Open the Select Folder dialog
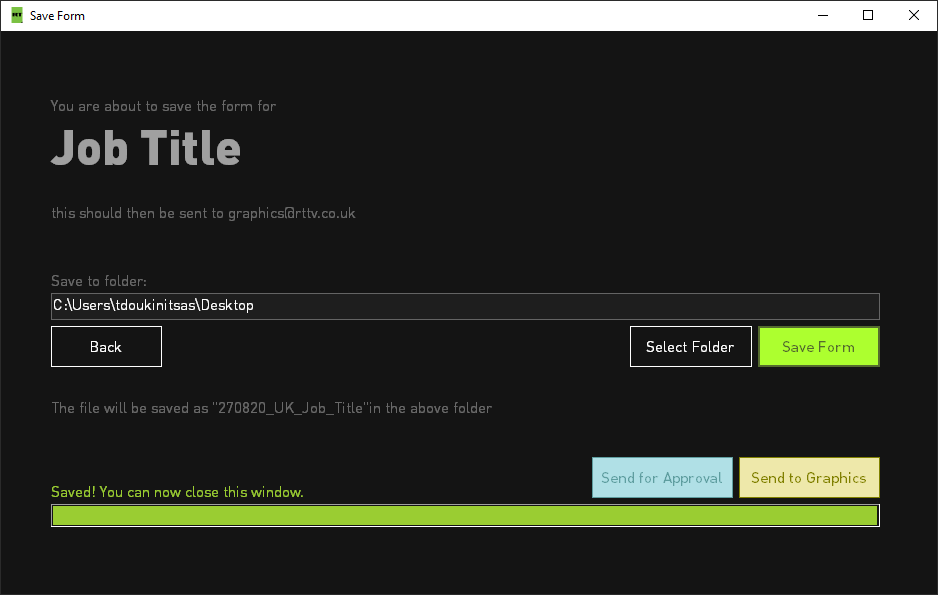 (690, 347)
